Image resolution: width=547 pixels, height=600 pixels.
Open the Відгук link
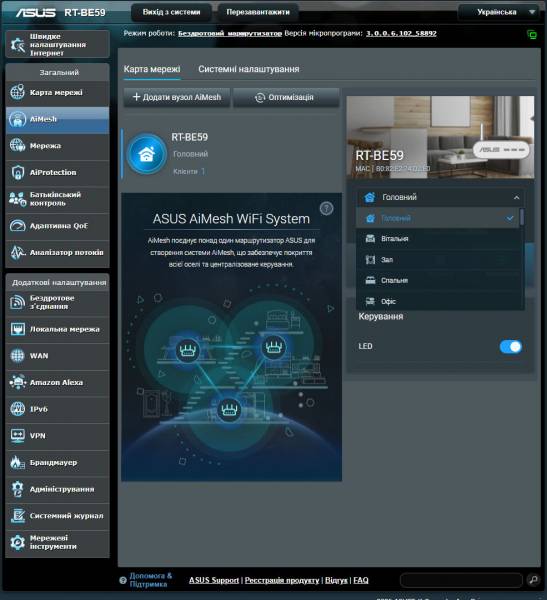(x=336, y=580)
